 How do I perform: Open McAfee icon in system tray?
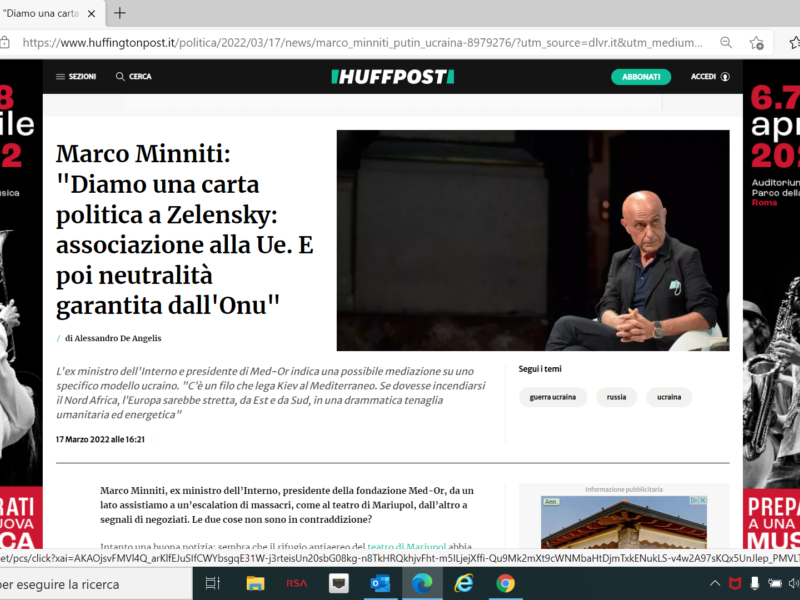point(735,583)
